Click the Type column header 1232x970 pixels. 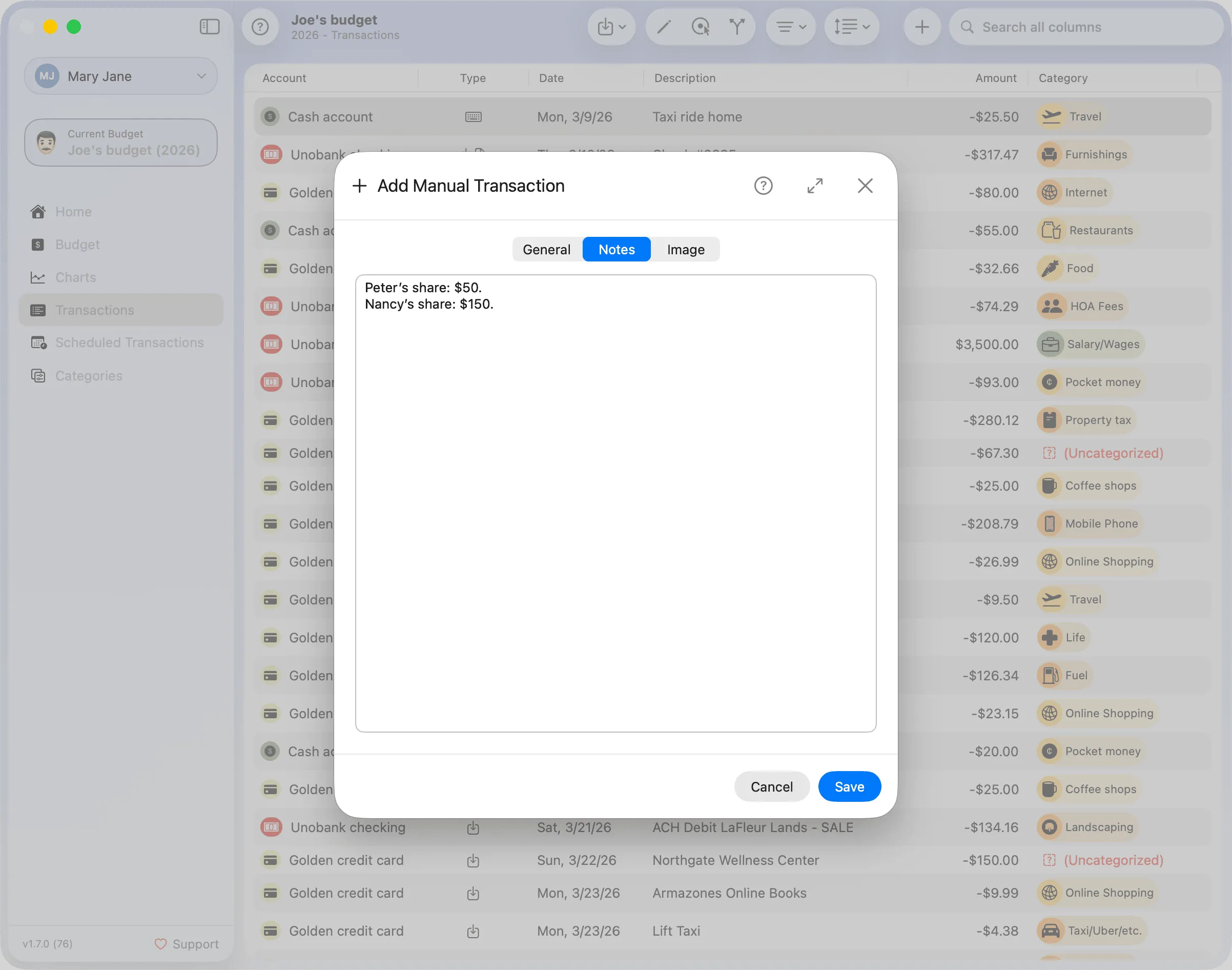[x=473, y=78]
